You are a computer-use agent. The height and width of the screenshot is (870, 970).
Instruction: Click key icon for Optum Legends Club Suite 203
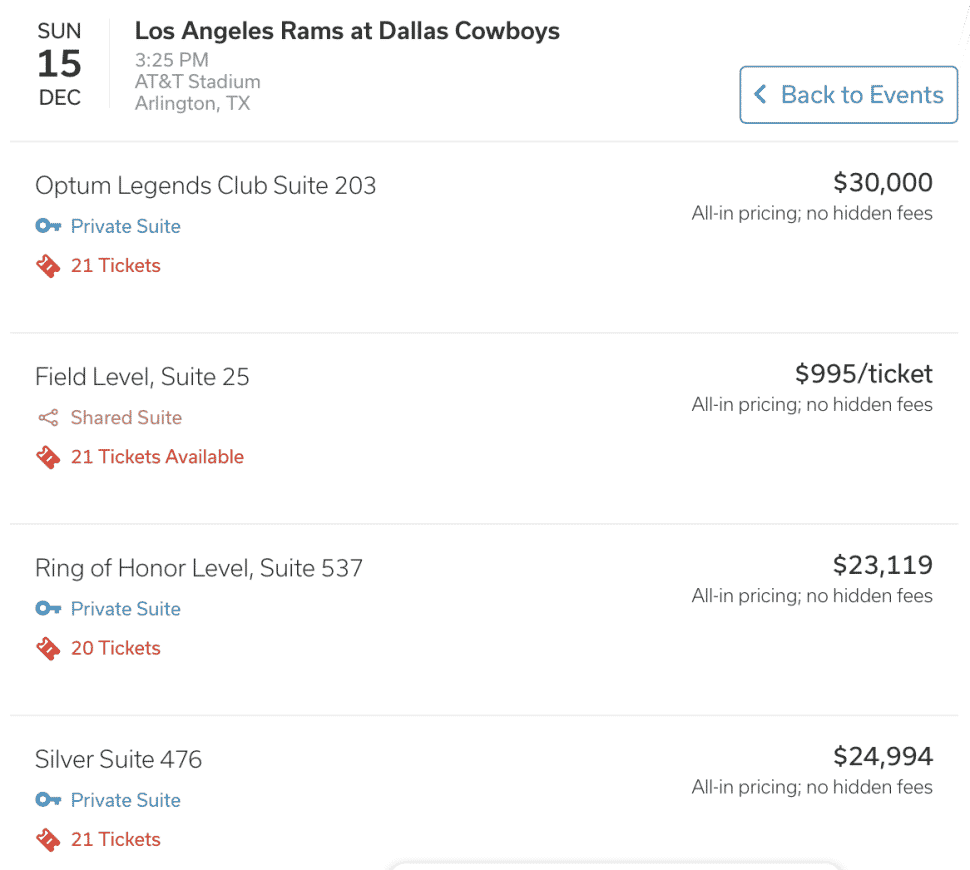[x=48, y=226]
